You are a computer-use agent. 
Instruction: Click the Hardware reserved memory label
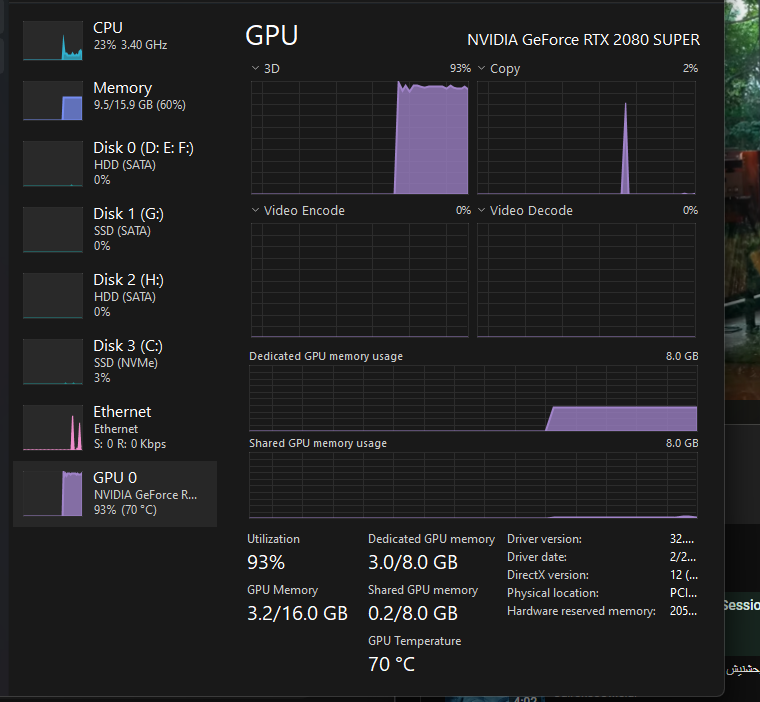point(581,611)
